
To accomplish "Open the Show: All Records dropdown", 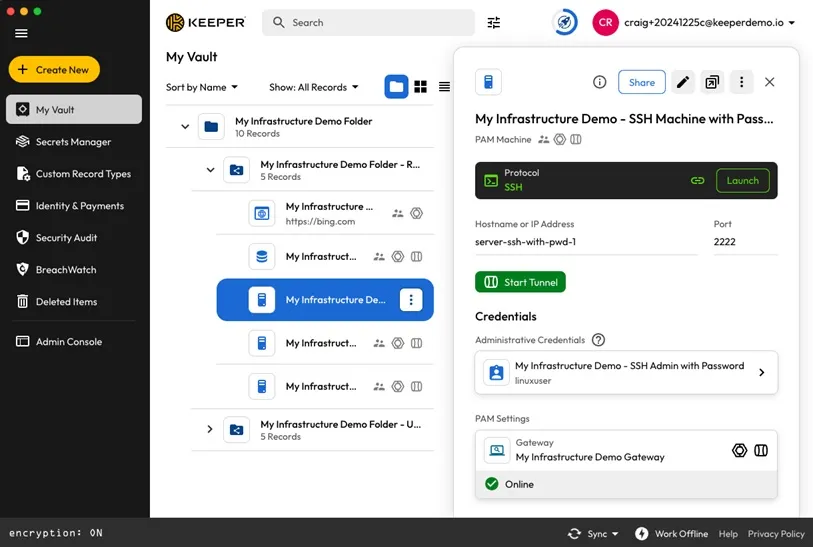I will [313, 87].
